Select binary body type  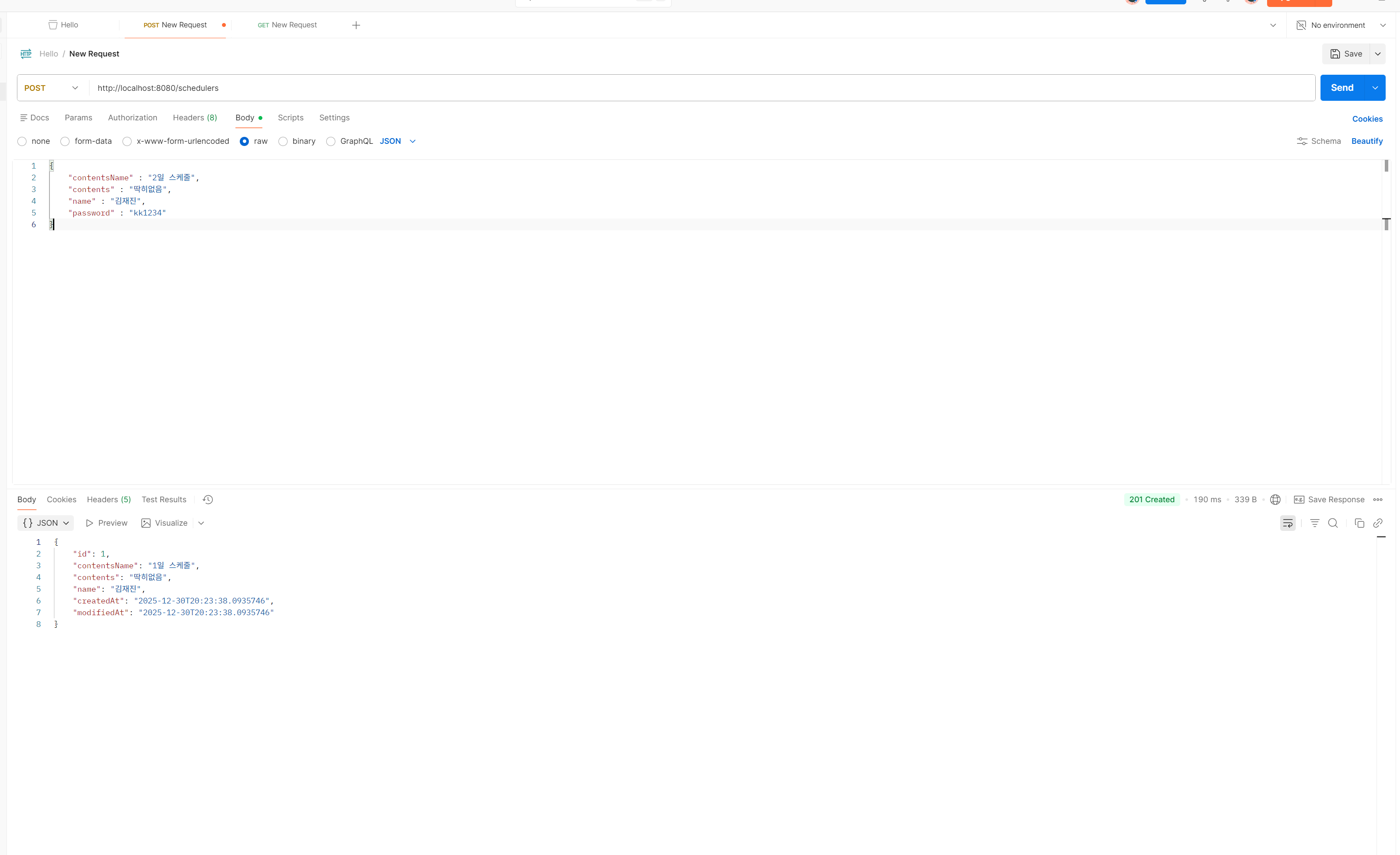click(x=283, y=142)
